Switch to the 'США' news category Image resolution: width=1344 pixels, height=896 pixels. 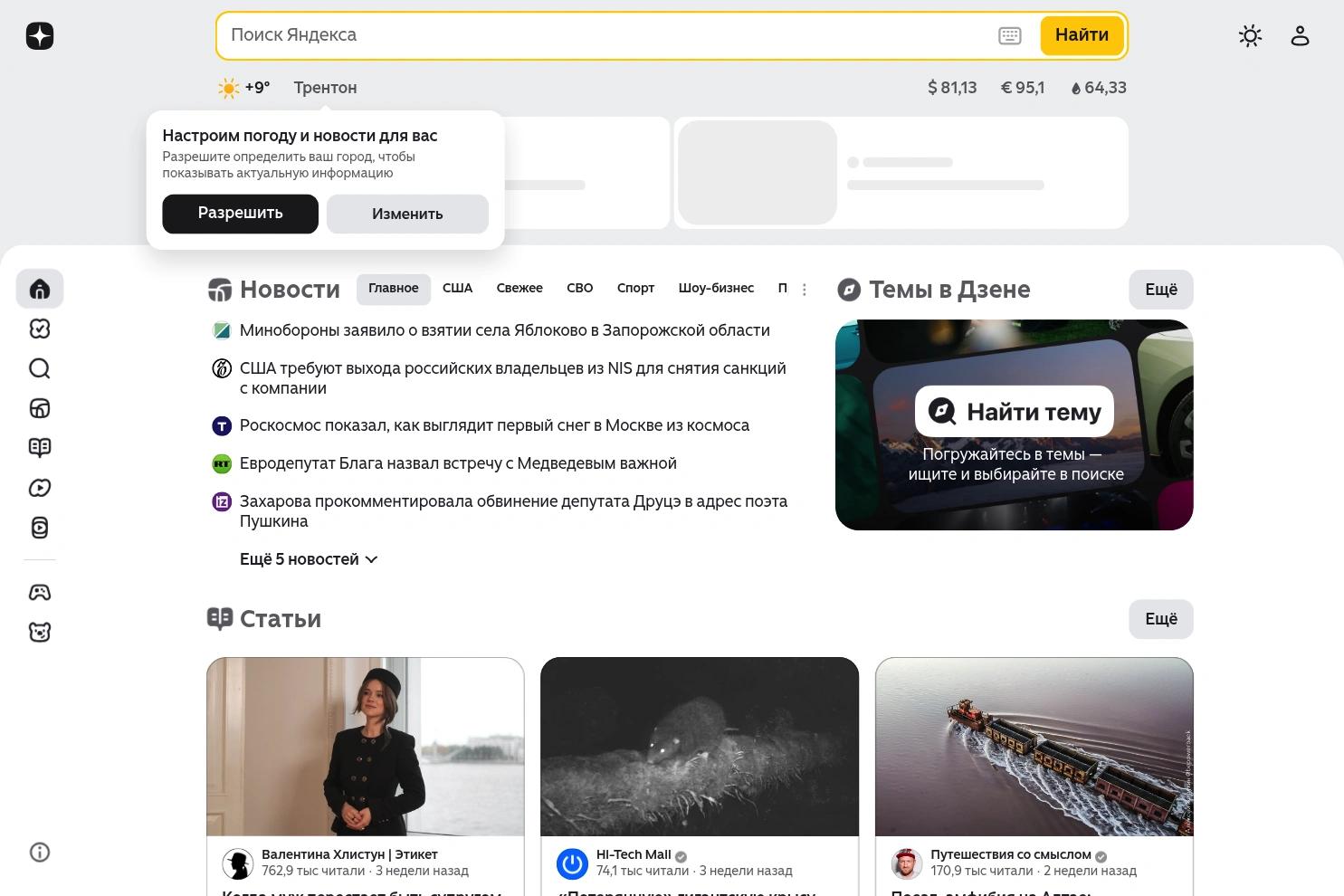click(457, 288)
